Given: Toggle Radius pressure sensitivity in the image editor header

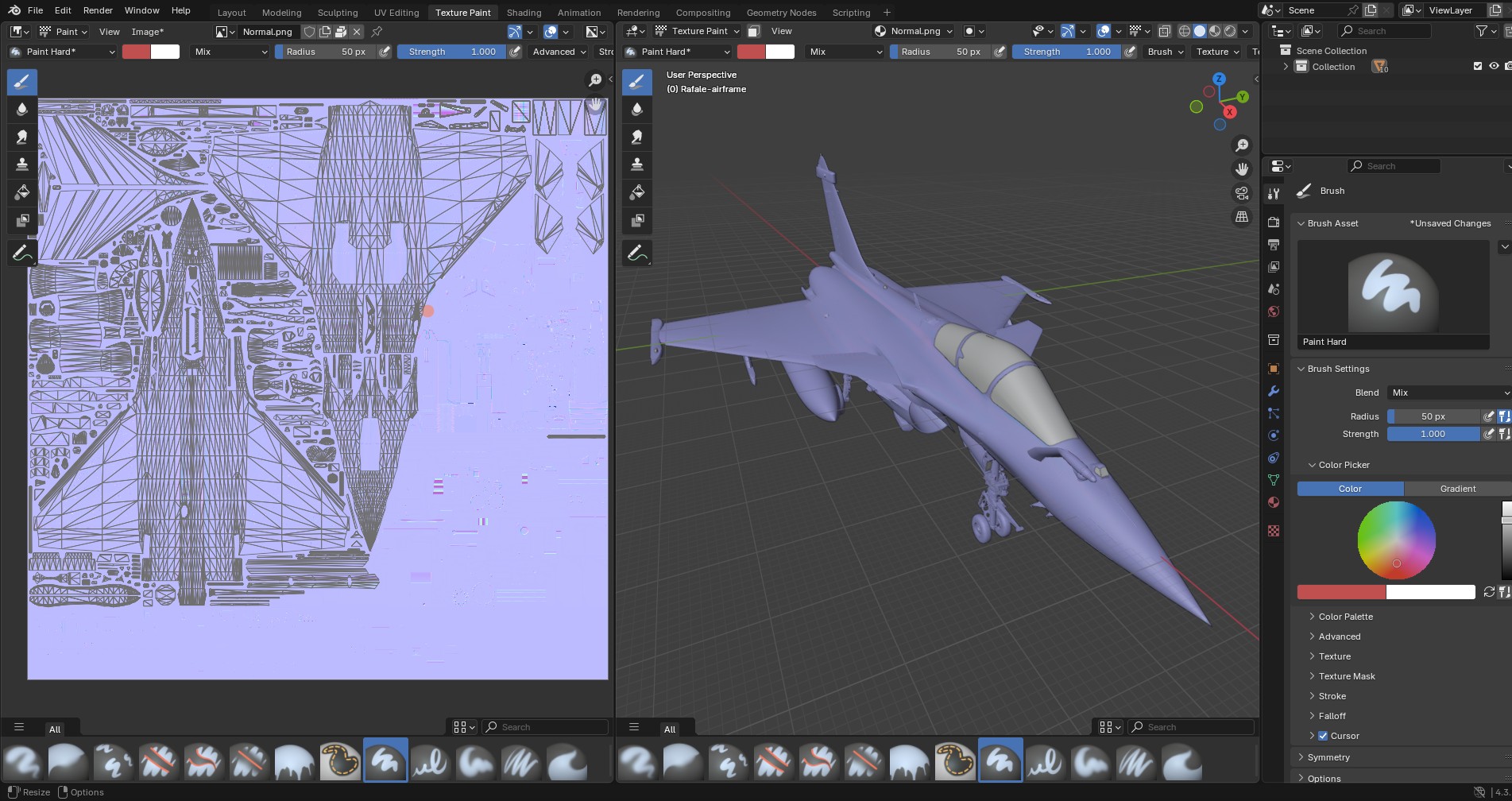Looking at the screenshot, I should coord(385,52).
